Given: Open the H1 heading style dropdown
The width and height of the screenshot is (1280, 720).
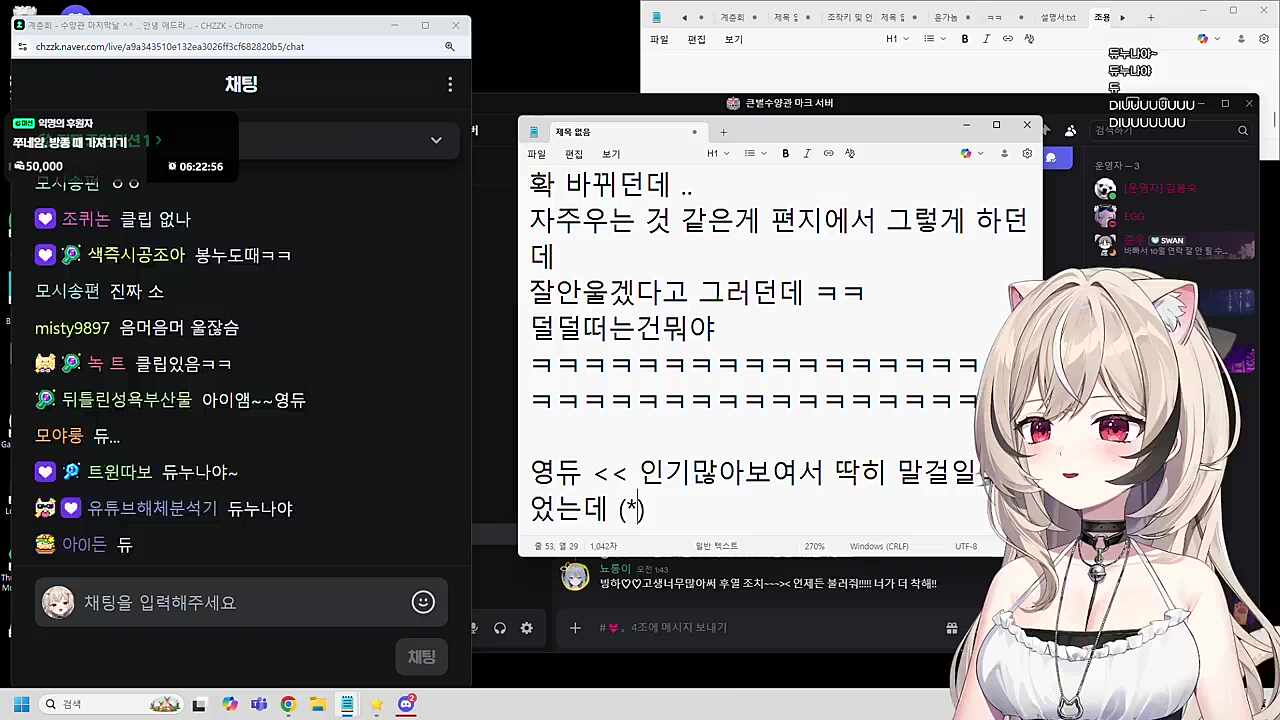Looking at the screenshot, I should 718,153.
